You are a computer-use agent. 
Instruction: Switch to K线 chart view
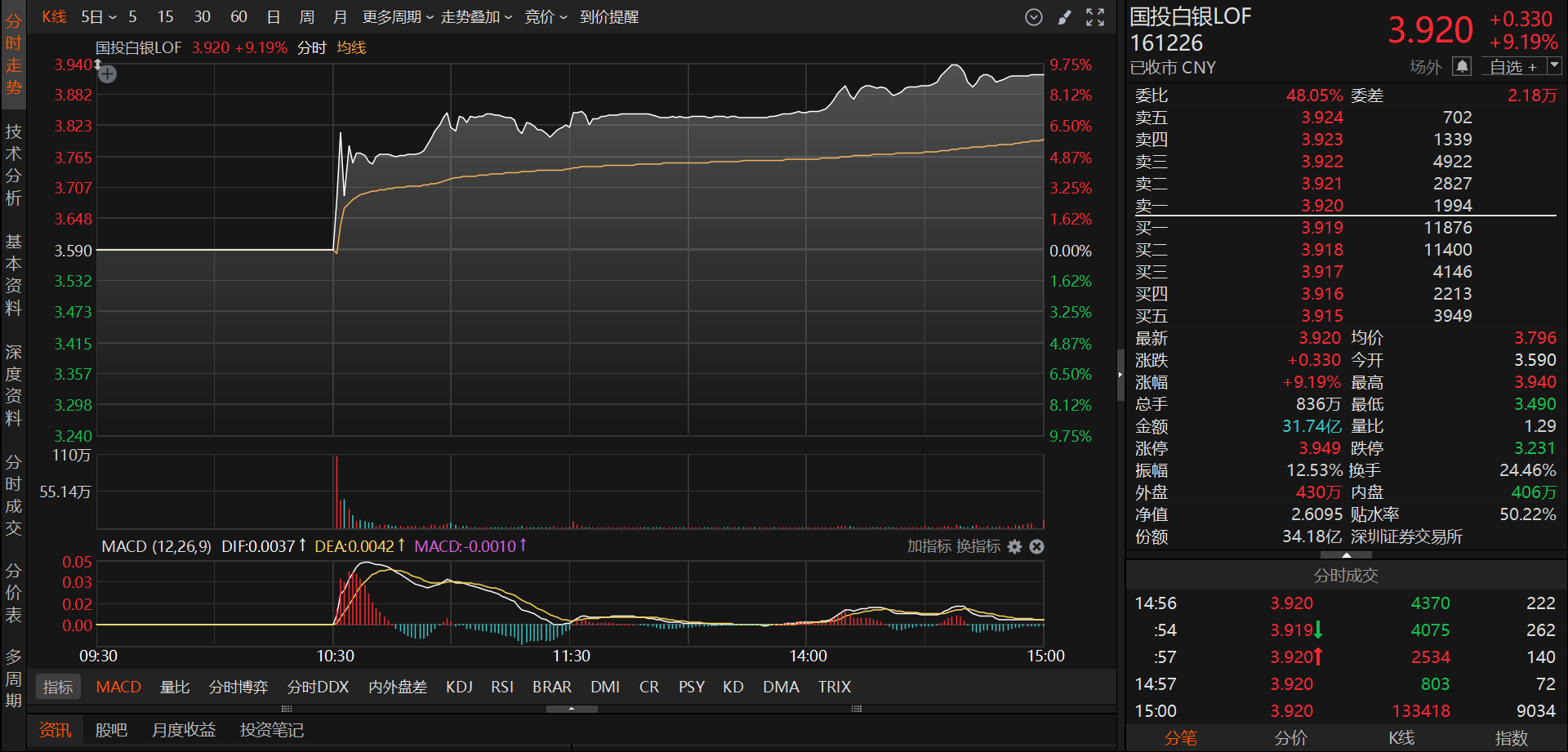click(54, 17)
